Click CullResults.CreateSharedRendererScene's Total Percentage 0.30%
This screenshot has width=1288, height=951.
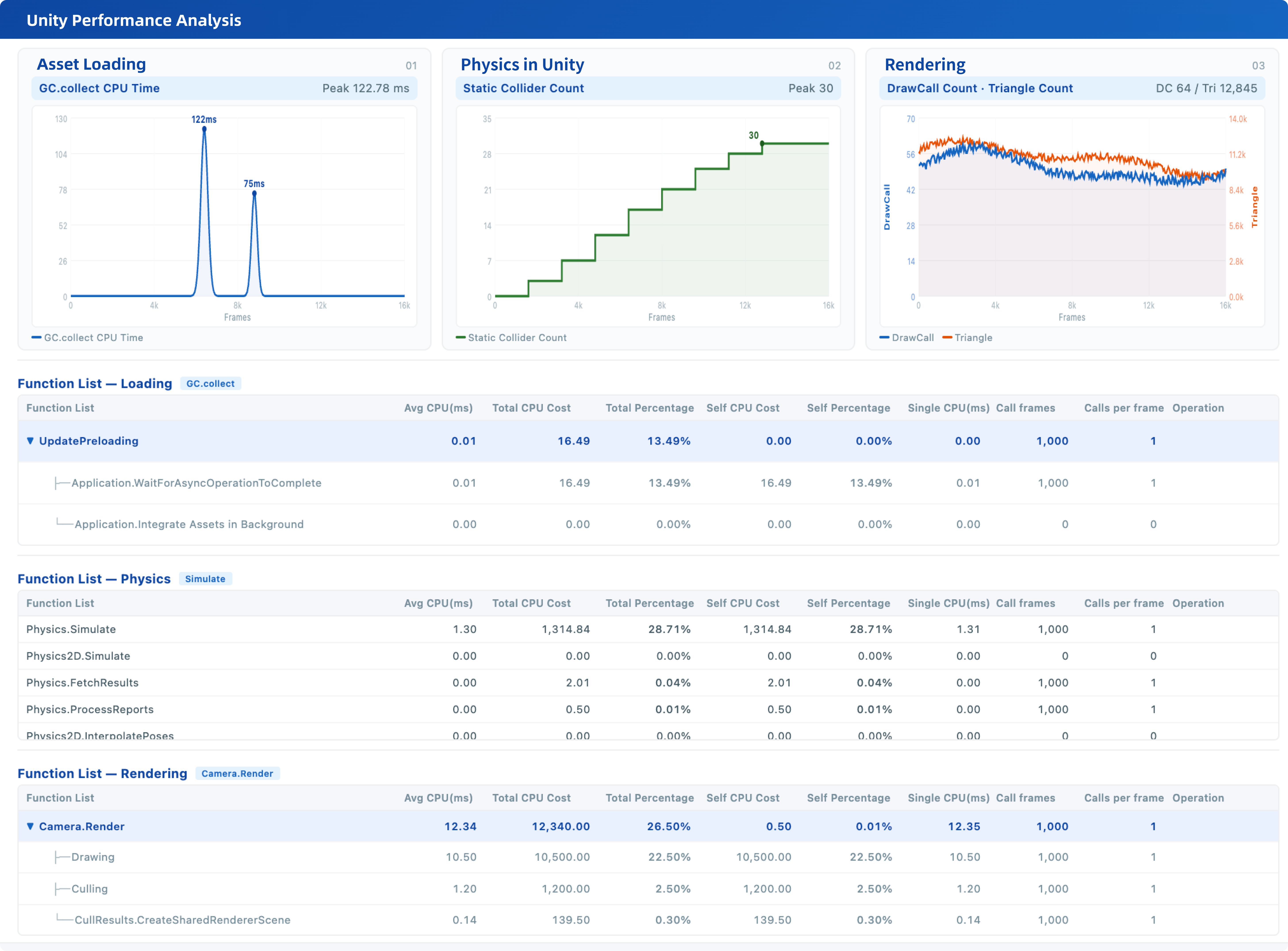coord(673,920)
